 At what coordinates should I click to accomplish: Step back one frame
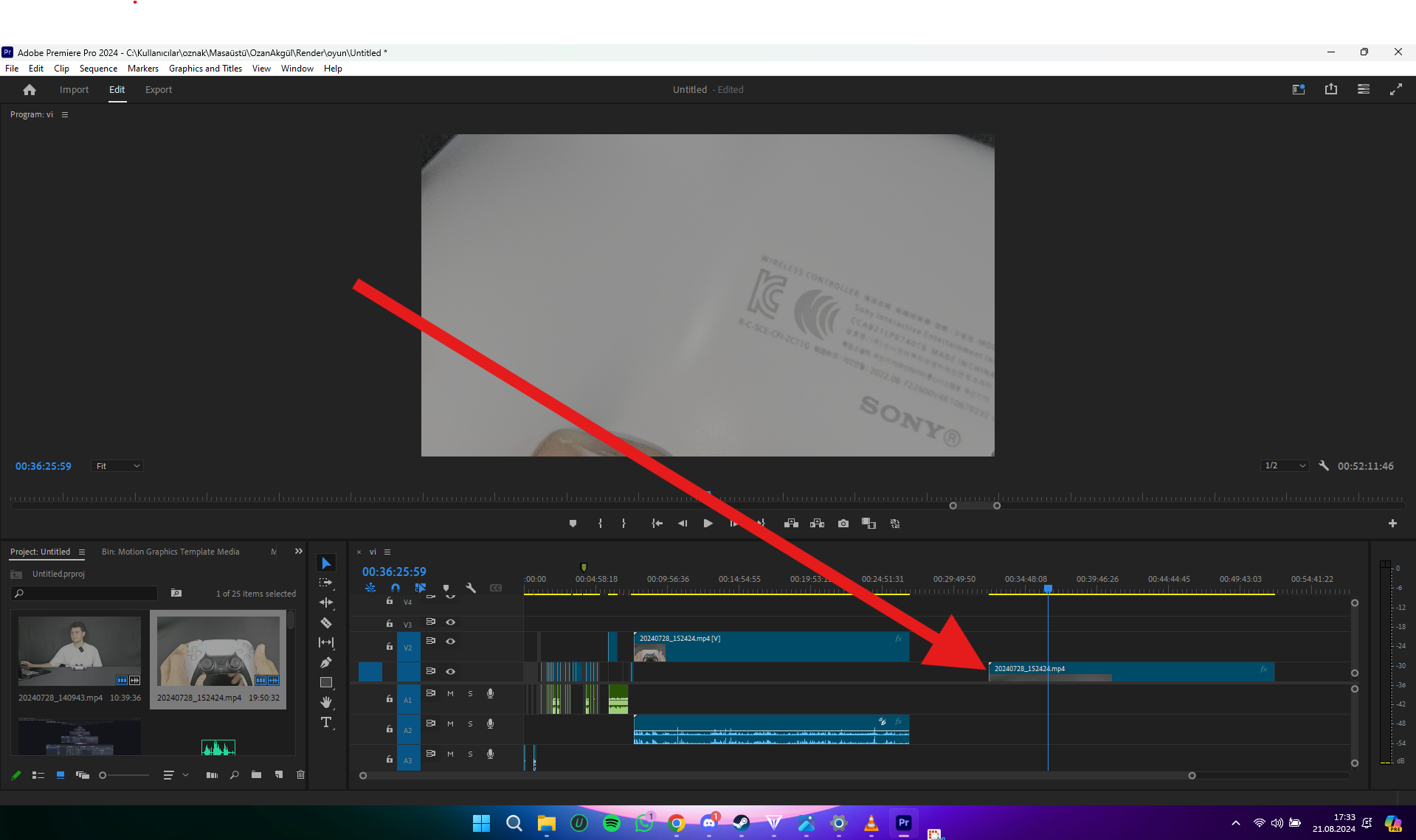(683, 524)
